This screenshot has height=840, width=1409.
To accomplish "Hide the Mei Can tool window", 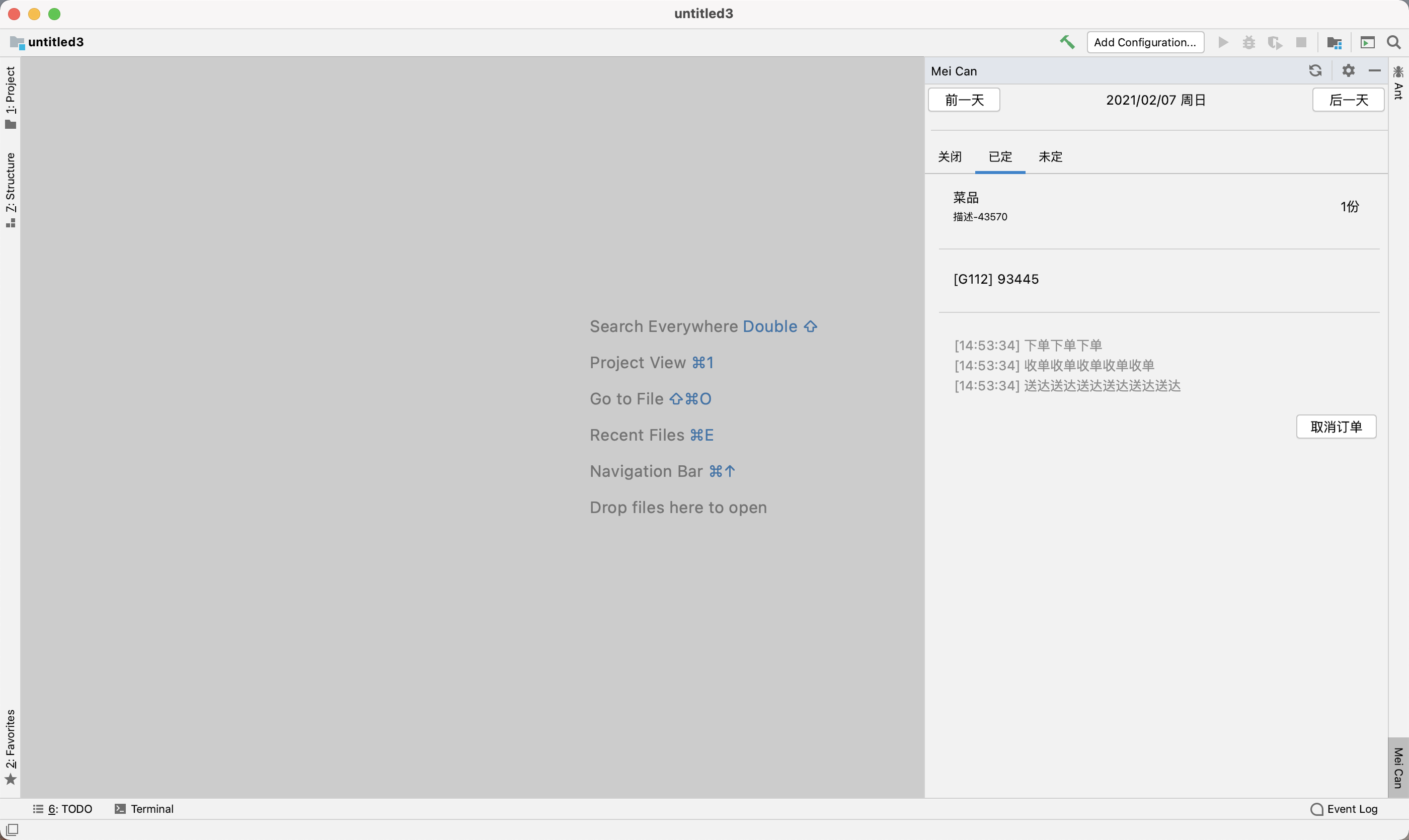I will click(1374, 71).
